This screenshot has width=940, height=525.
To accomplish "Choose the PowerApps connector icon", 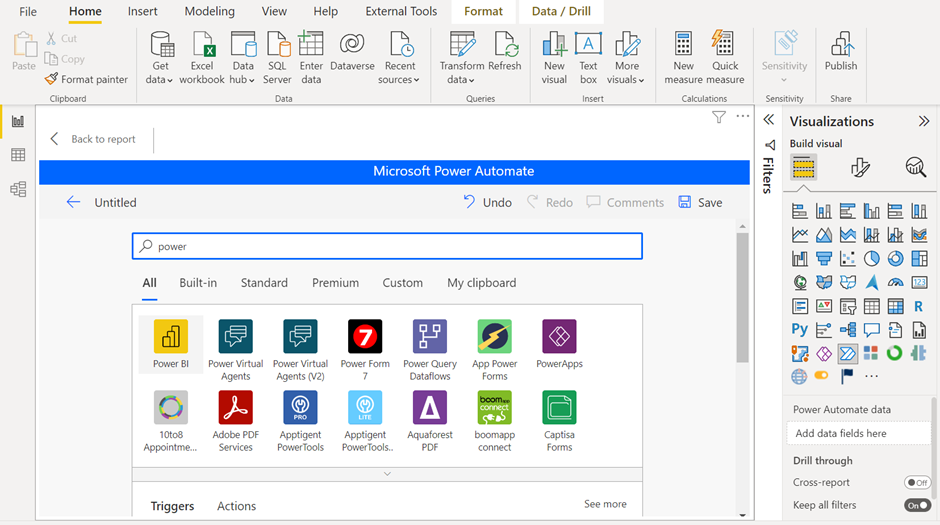I will click(x=559, y=336).
